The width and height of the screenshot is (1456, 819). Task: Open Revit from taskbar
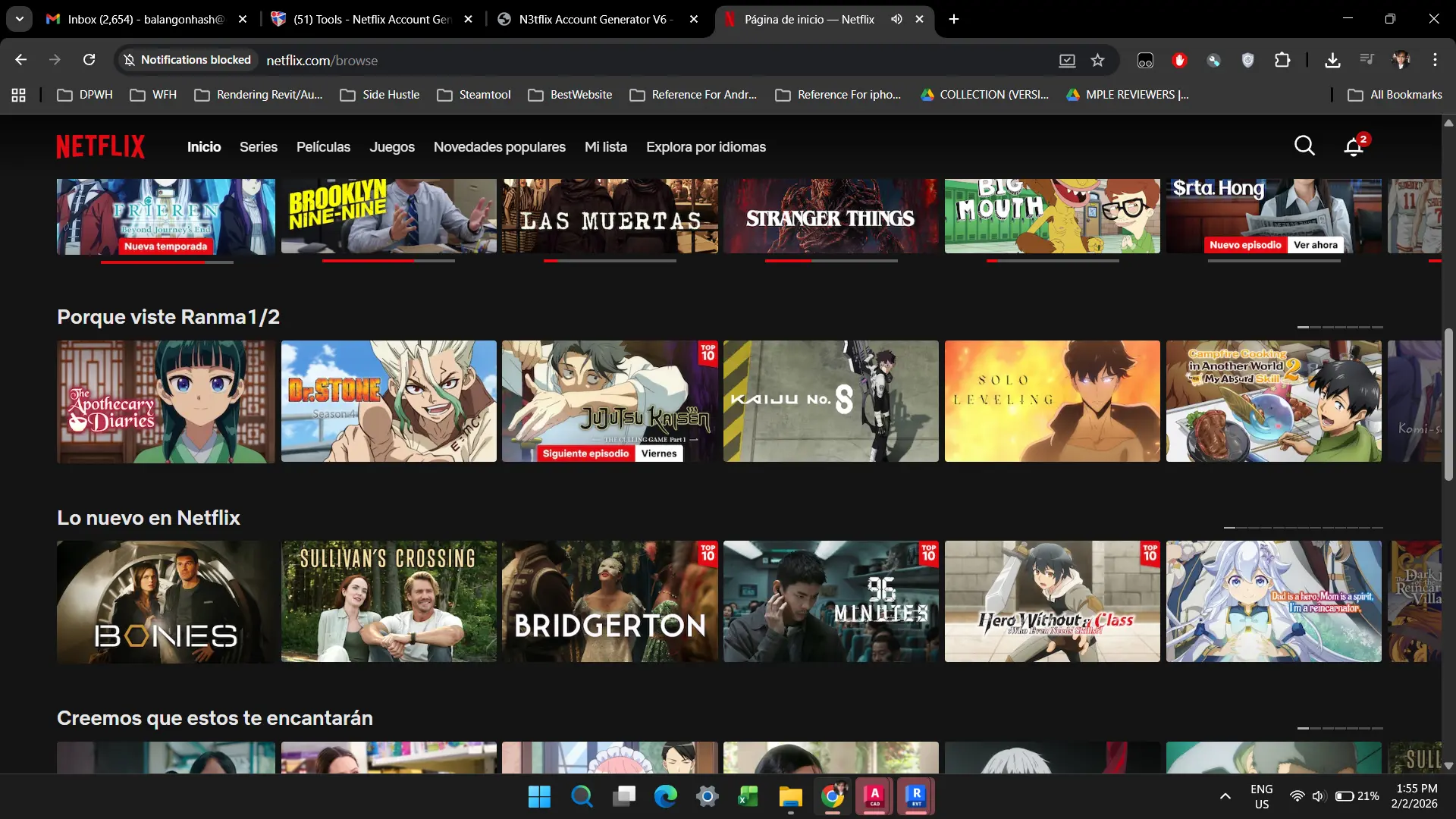point(916,796)
